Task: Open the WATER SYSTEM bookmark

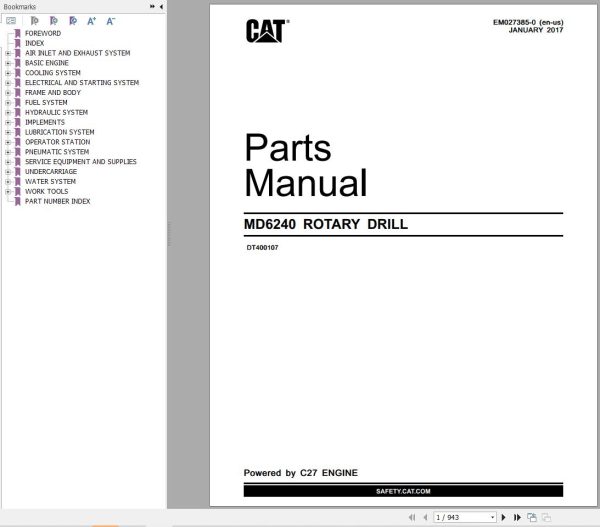Action: point(50,181)
